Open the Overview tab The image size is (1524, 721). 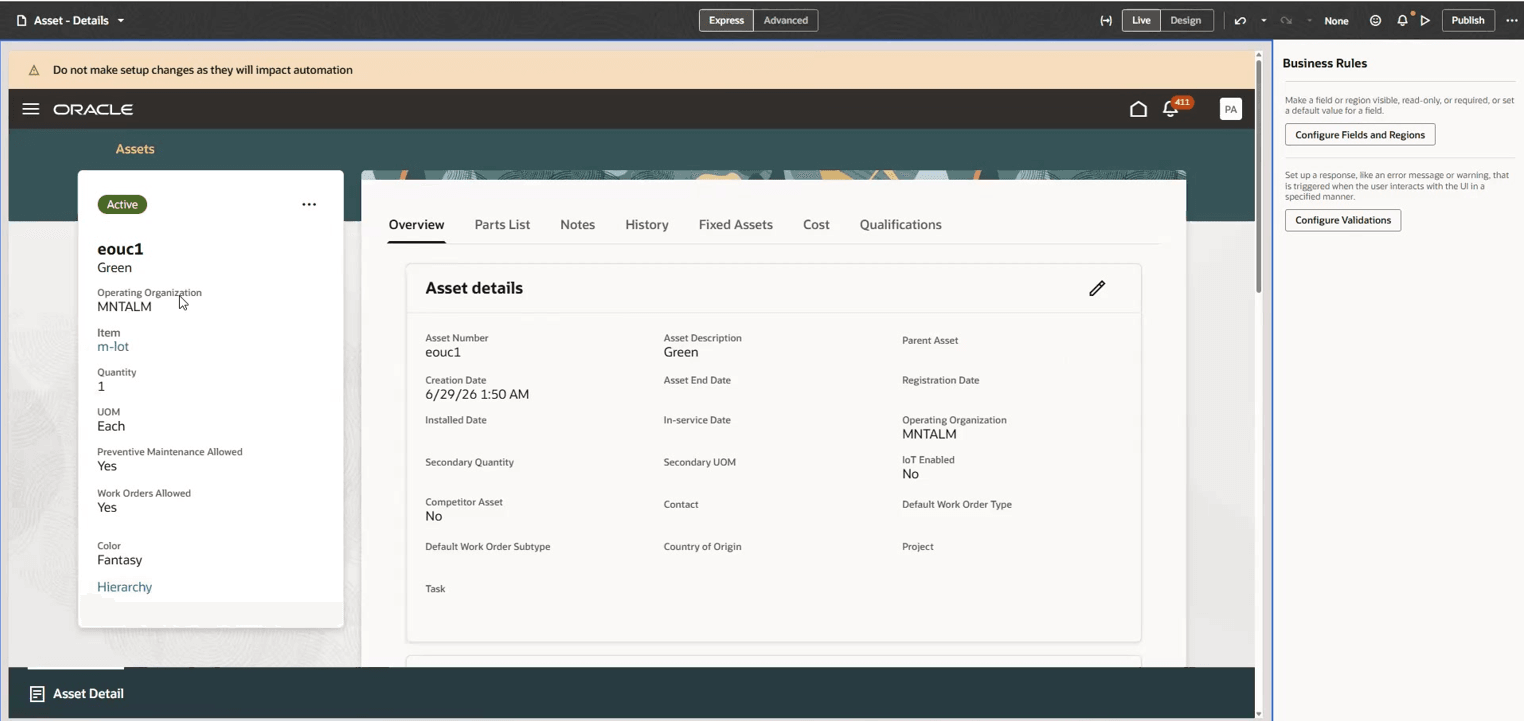416,225
